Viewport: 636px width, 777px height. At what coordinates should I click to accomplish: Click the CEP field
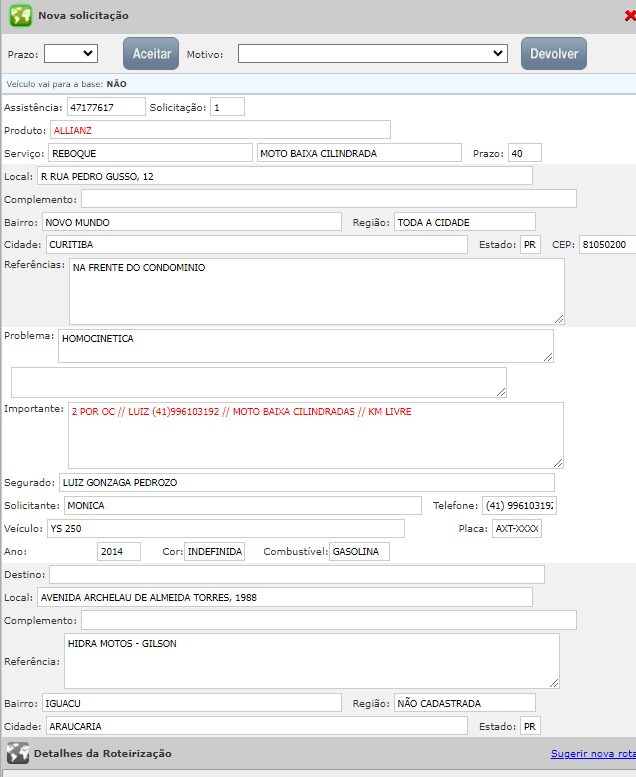point(606,245)
